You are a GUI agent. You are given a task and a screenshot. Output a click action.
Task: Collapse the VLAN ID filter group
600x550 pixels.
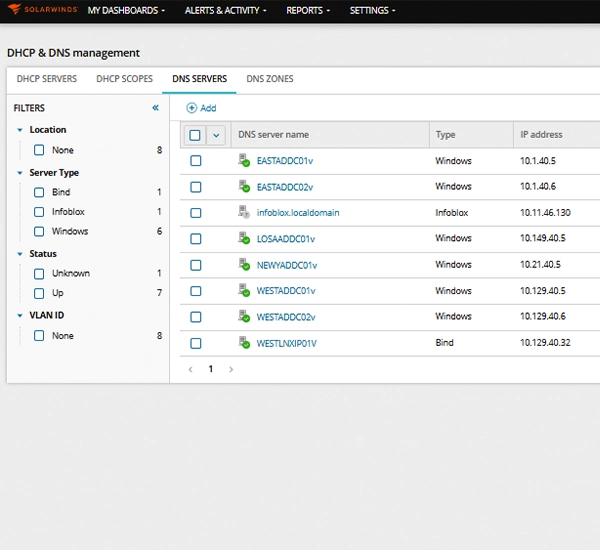tap(20, 315)
